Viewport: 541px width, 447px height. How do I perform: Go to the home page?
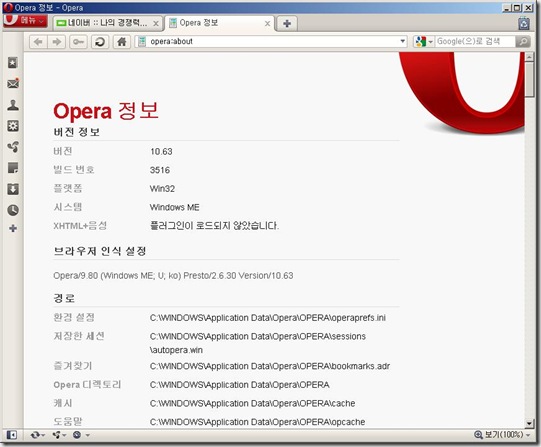pos(121,42)
